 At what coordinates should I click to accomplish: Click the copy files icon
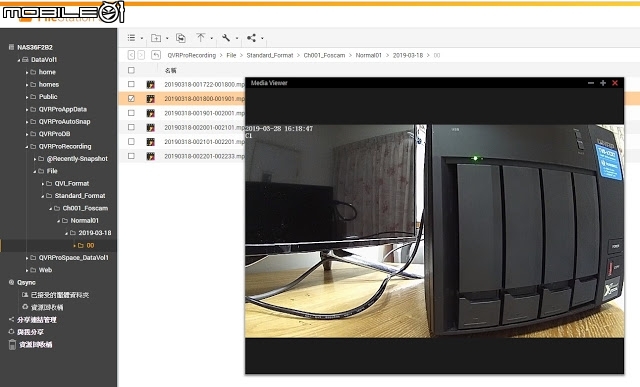point(180,38)
